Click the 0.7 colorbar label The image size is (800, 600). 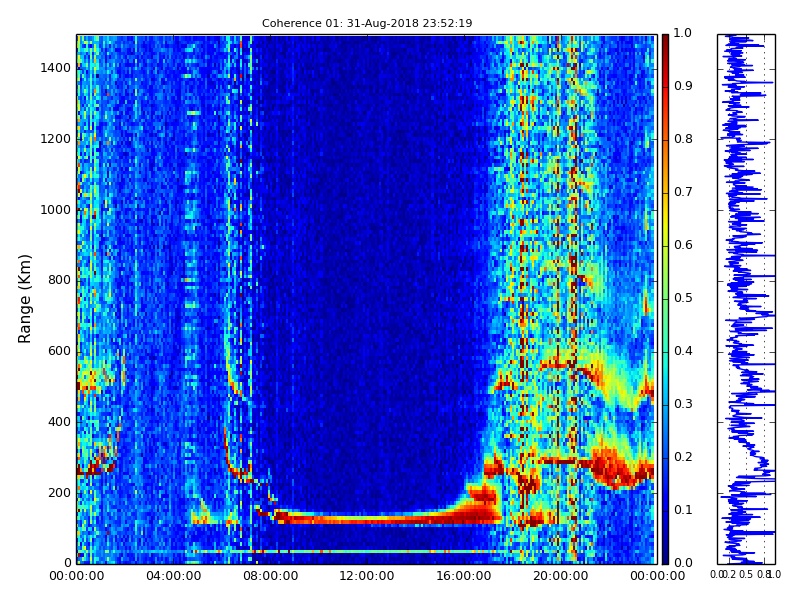[x=683, y=192]
